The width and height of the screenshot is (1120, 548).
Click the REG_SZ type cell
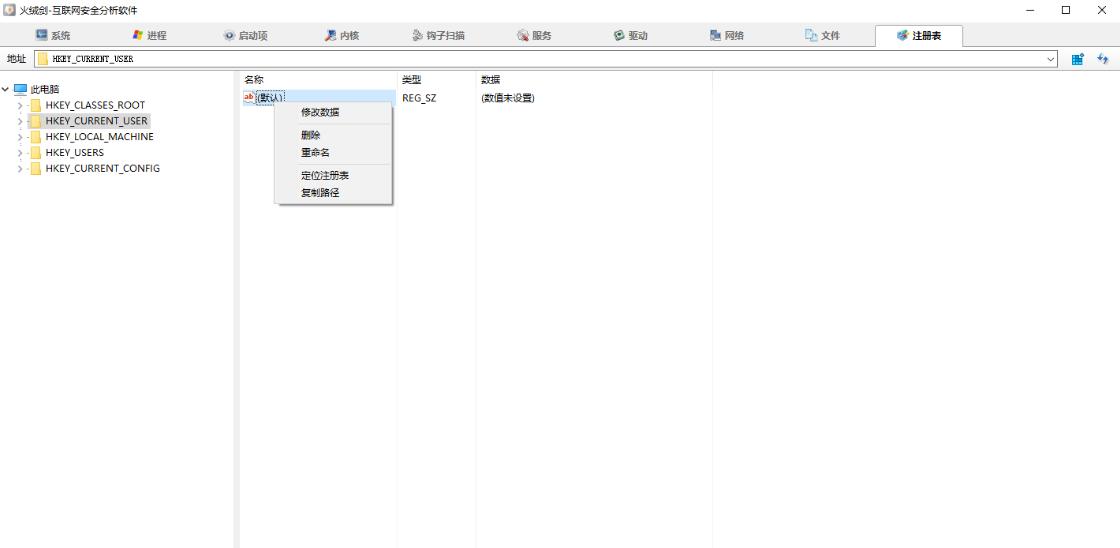click(x=419, y=98)
